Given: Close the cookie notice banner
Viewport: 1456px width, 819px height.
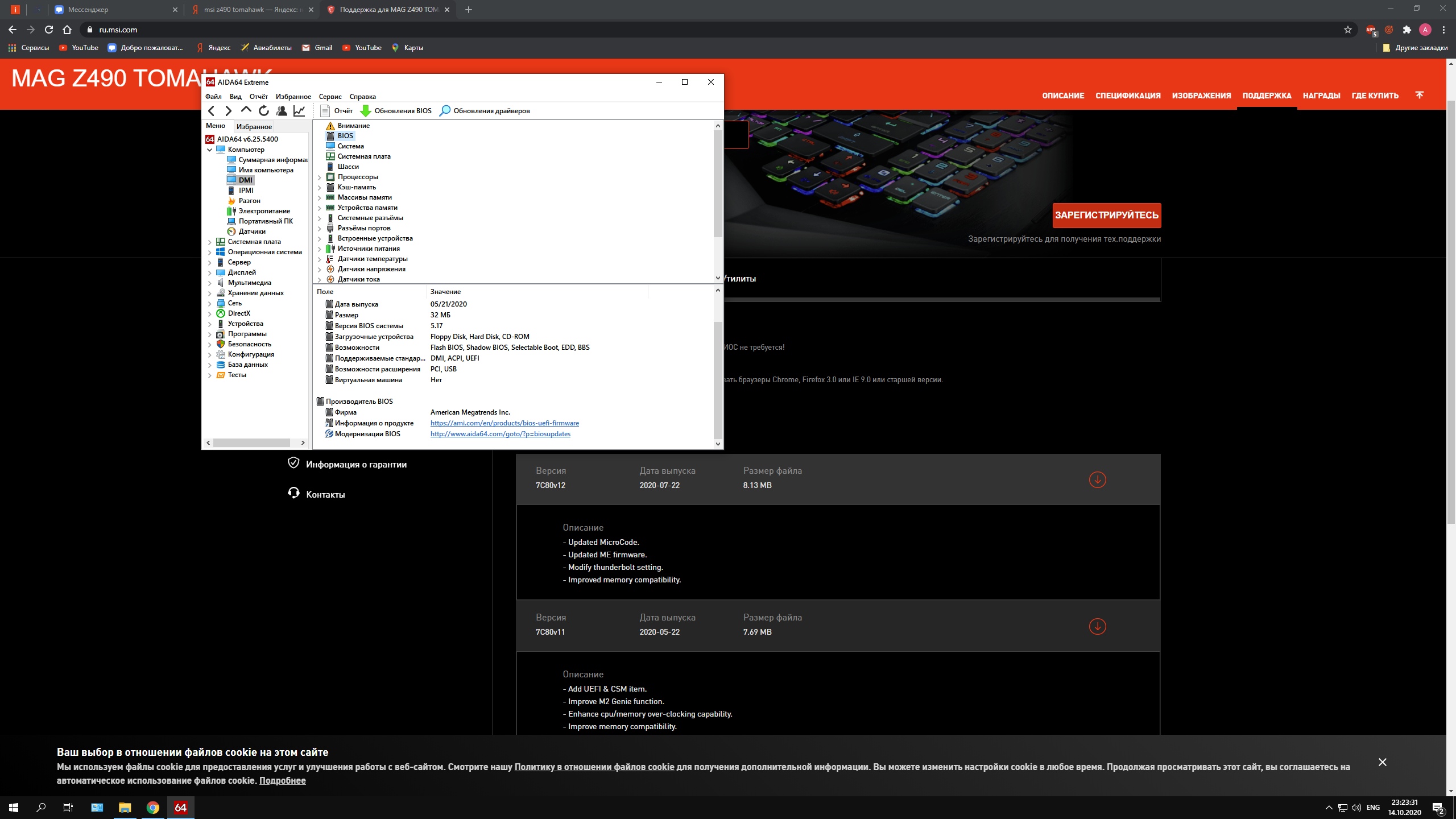Looking at the screenshot, I should point(1382,762).
